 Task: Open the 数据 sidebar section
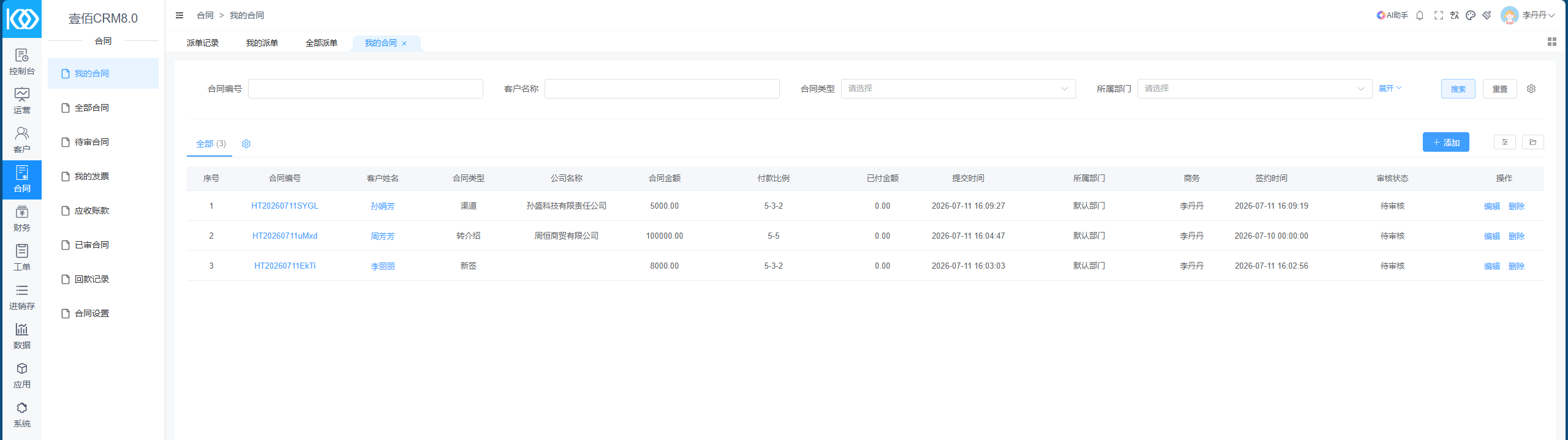click(22, 337)
